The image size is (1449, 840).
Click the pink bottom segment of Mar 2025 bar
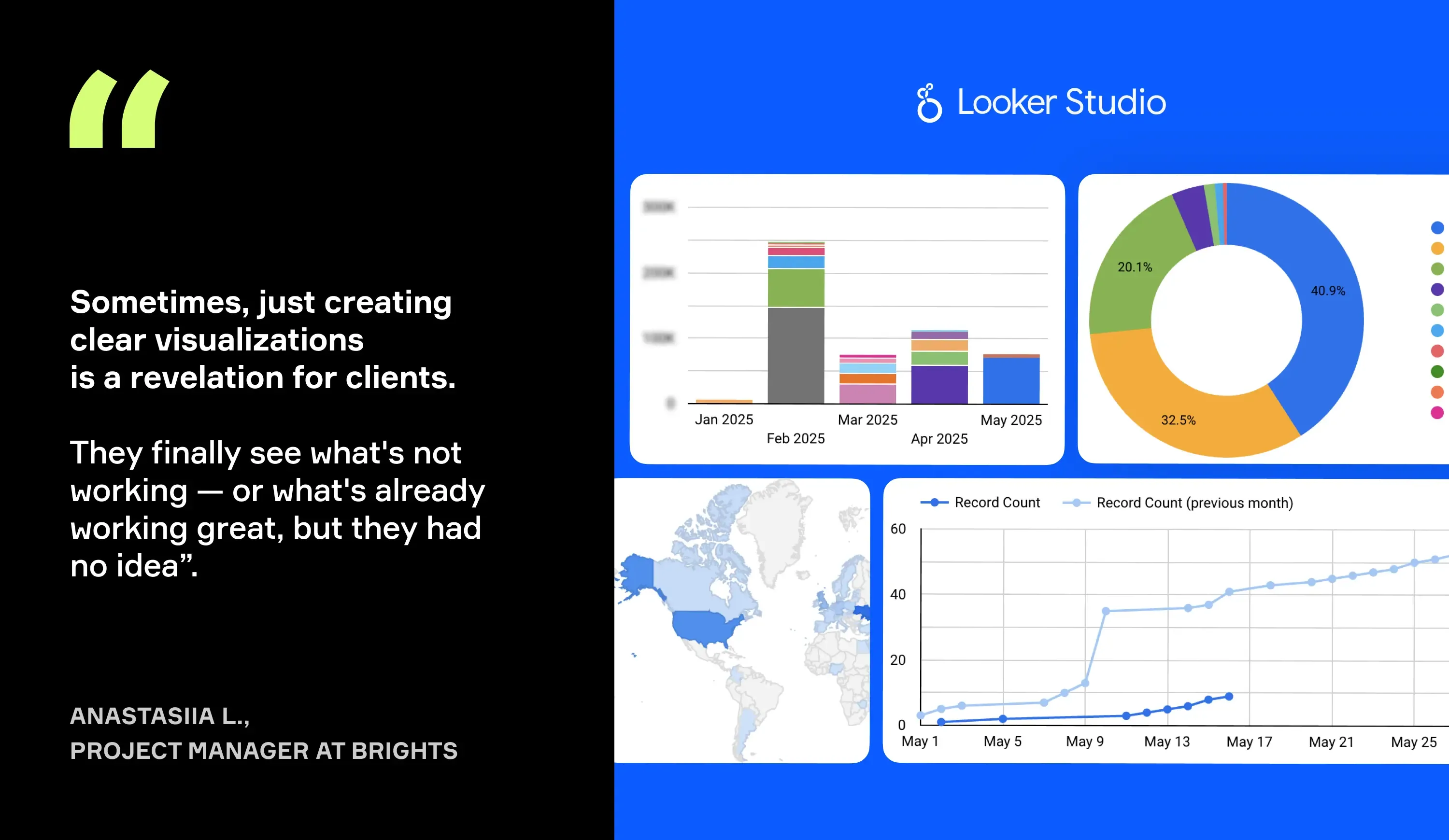tap(867, 394)
